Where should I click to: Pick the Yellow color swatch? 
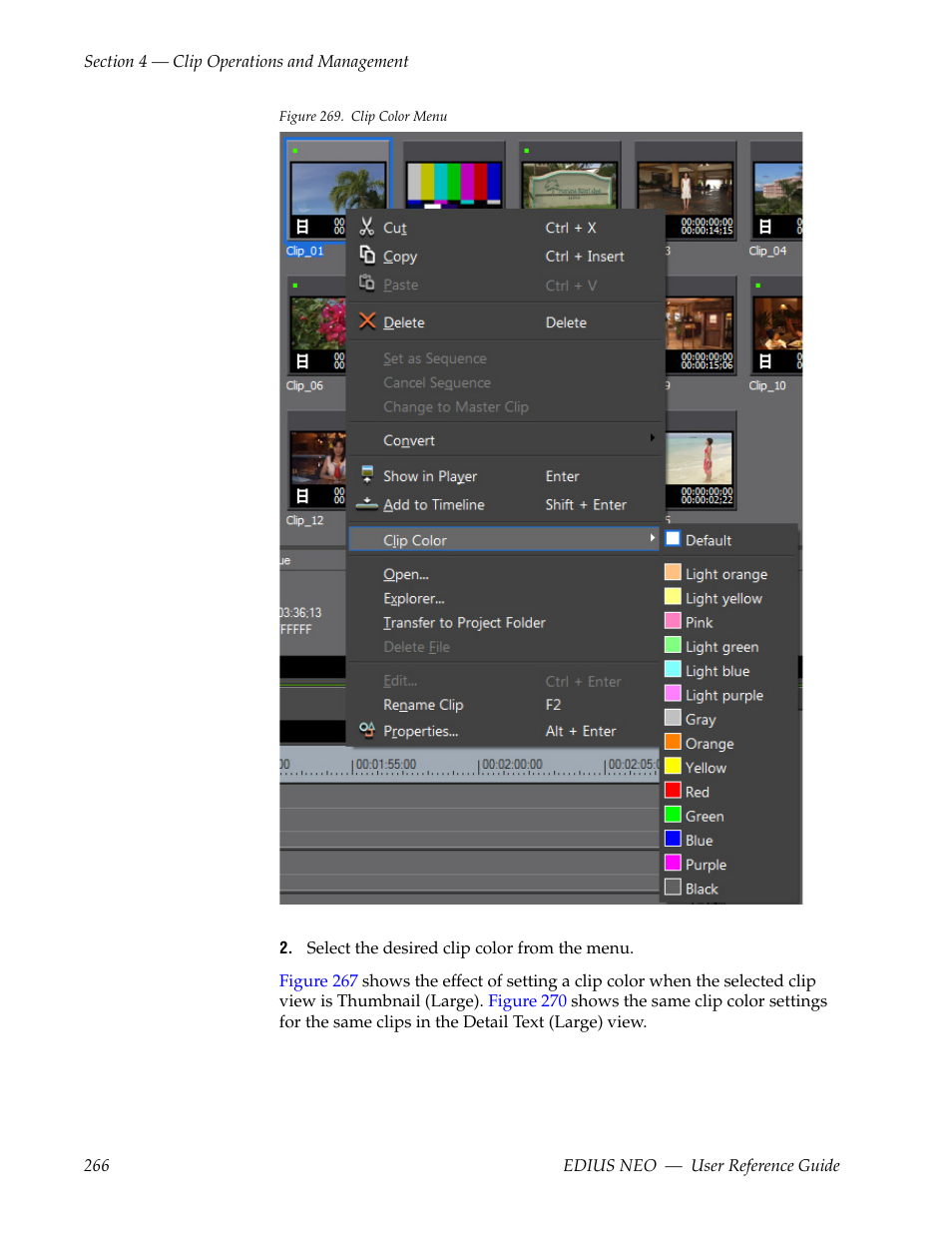coord(673,767)
